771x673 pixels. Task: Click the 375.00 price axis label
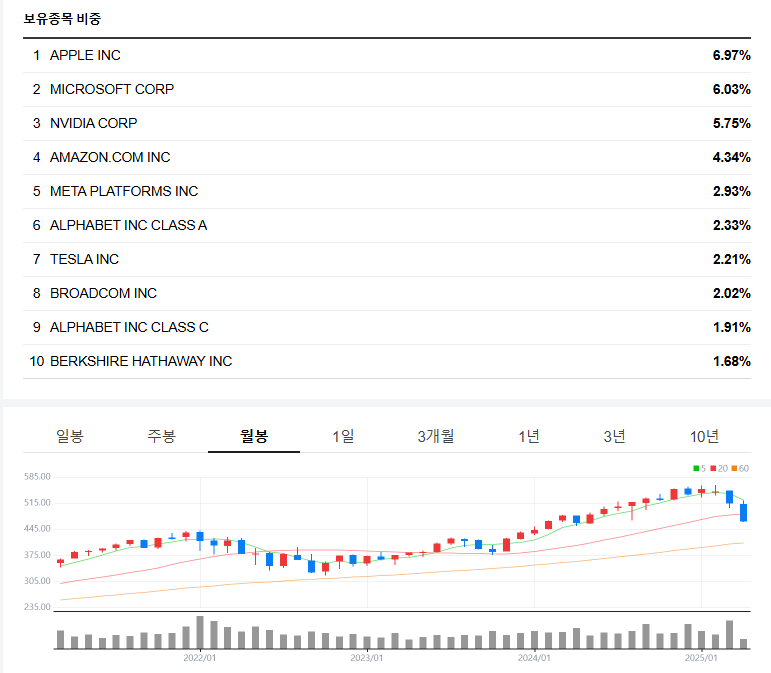click(37, 555)
